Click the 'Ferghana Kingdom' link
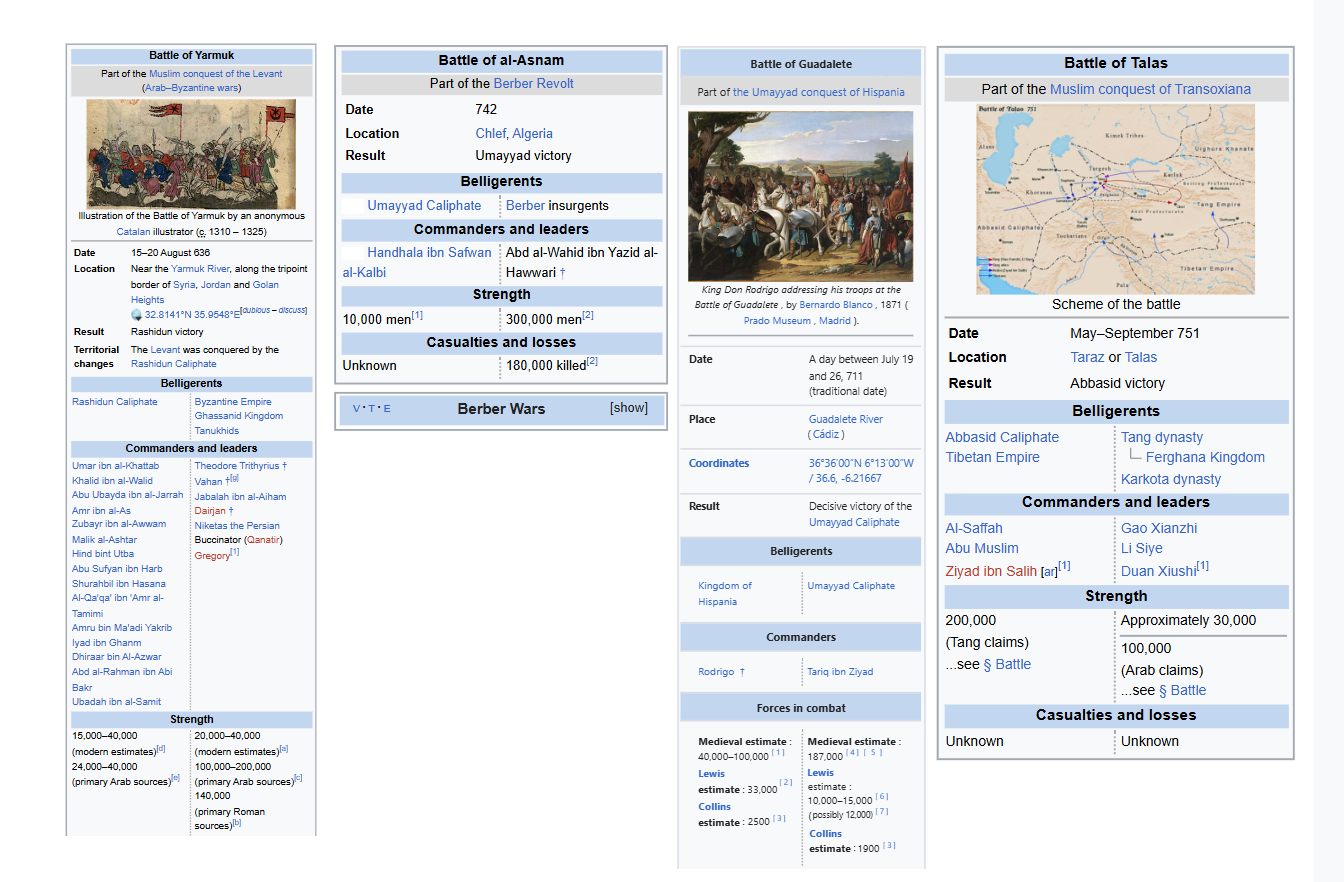 point(1205,458)
